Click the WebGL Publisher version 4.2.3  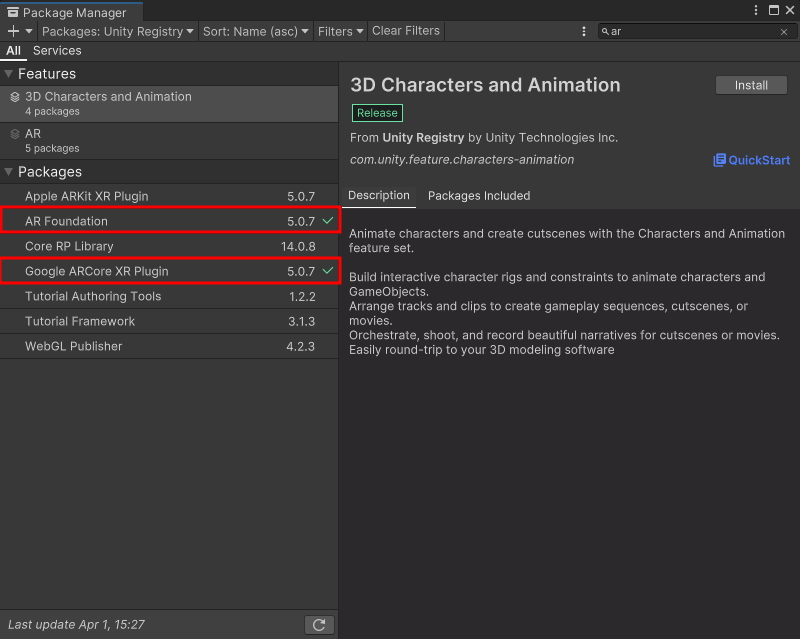(301, 347)
